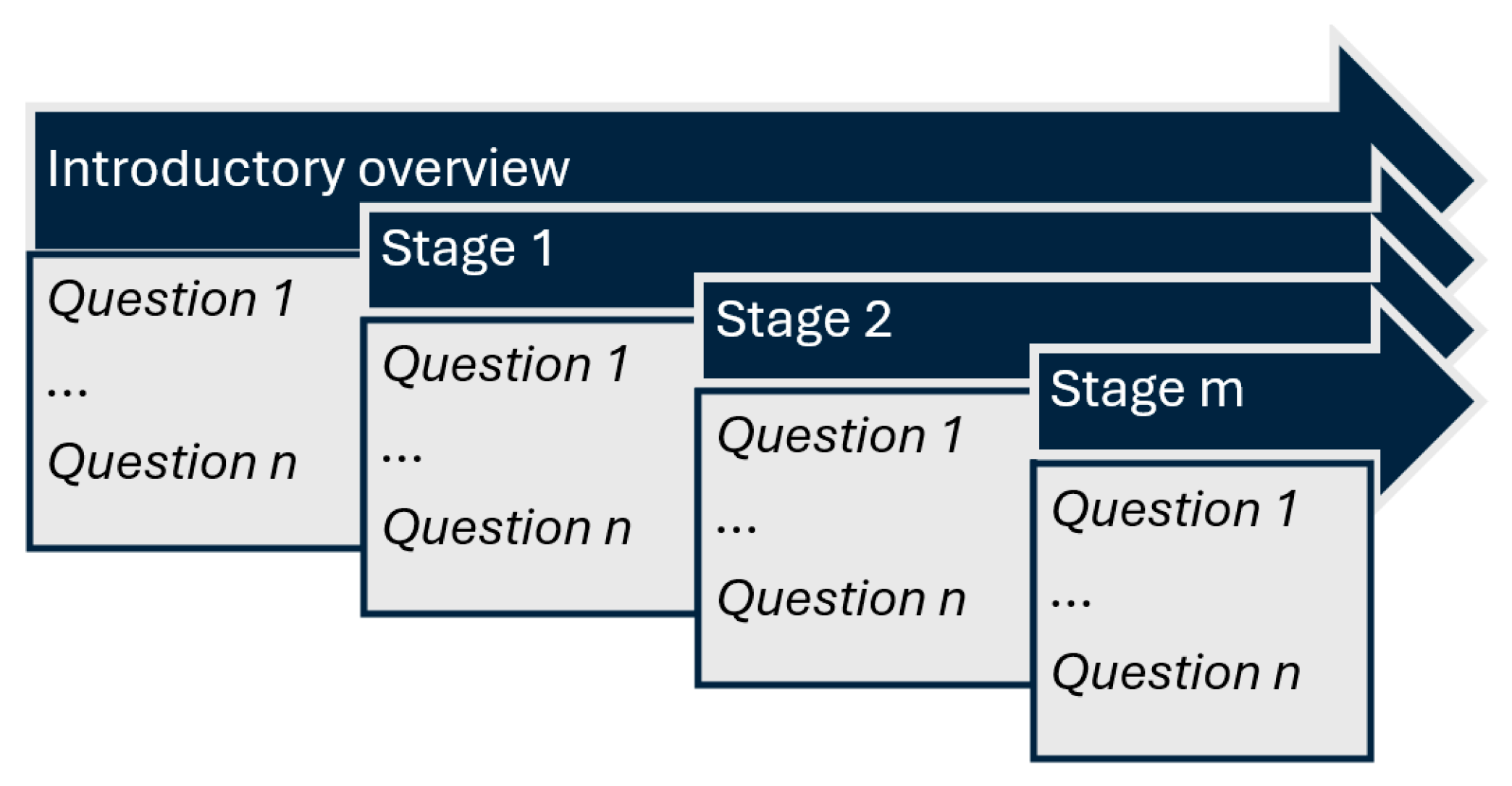Select Question 1 in the Stage 1 box
1512x786 pixels.
[506, 364]
